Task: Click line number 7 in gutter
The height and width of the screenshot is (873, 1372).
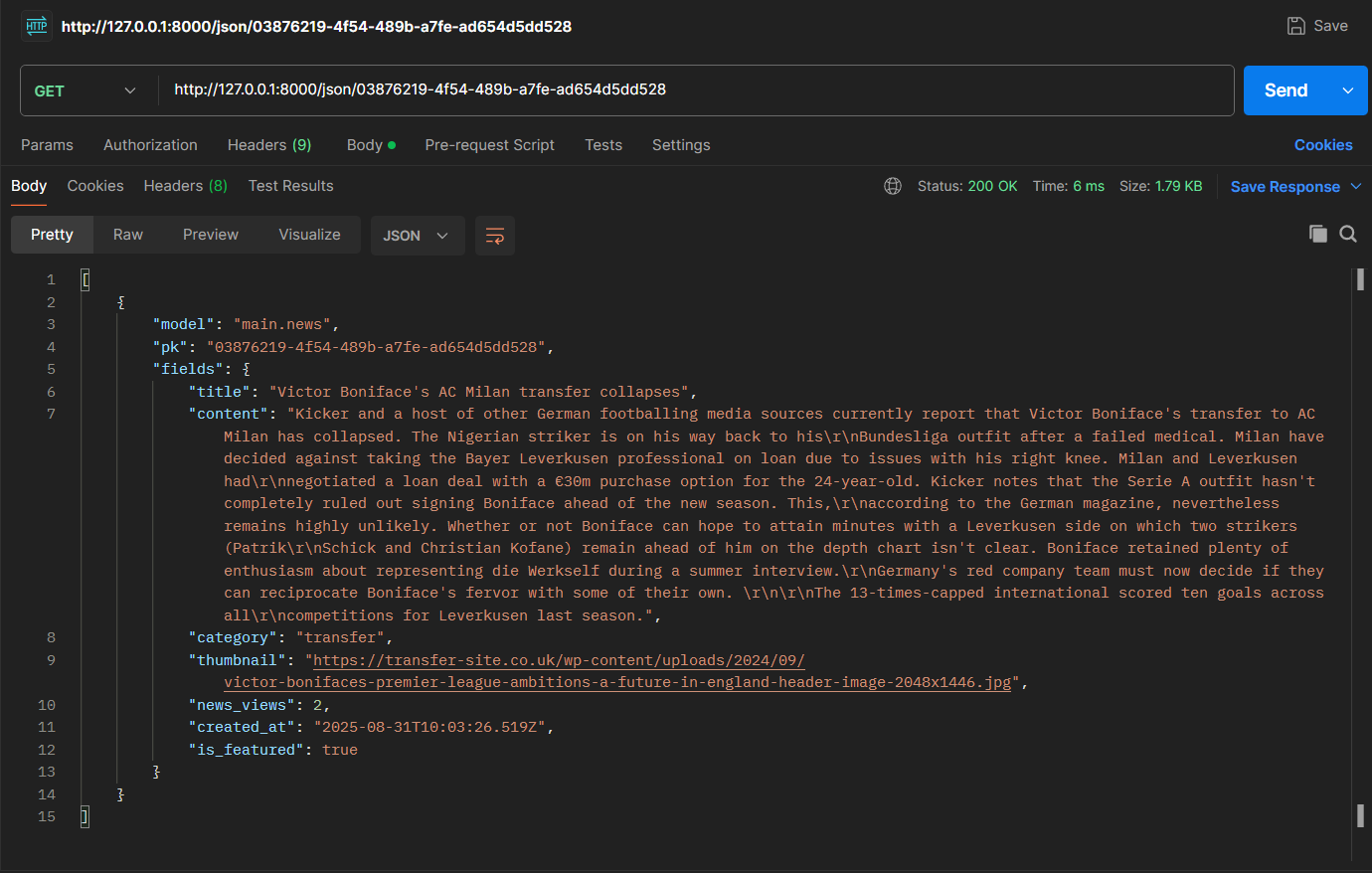Action: pyautogui.click(x=51, y=414)
